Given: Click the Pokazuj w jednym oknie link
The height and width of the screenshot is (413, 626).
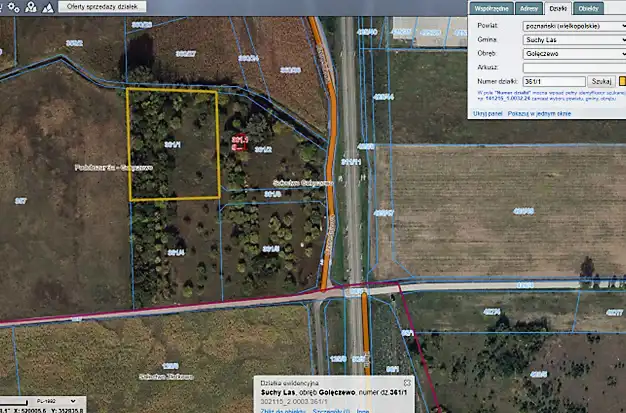Looking at the screenshot, I should pyautogui.click(x=539, y=114).
